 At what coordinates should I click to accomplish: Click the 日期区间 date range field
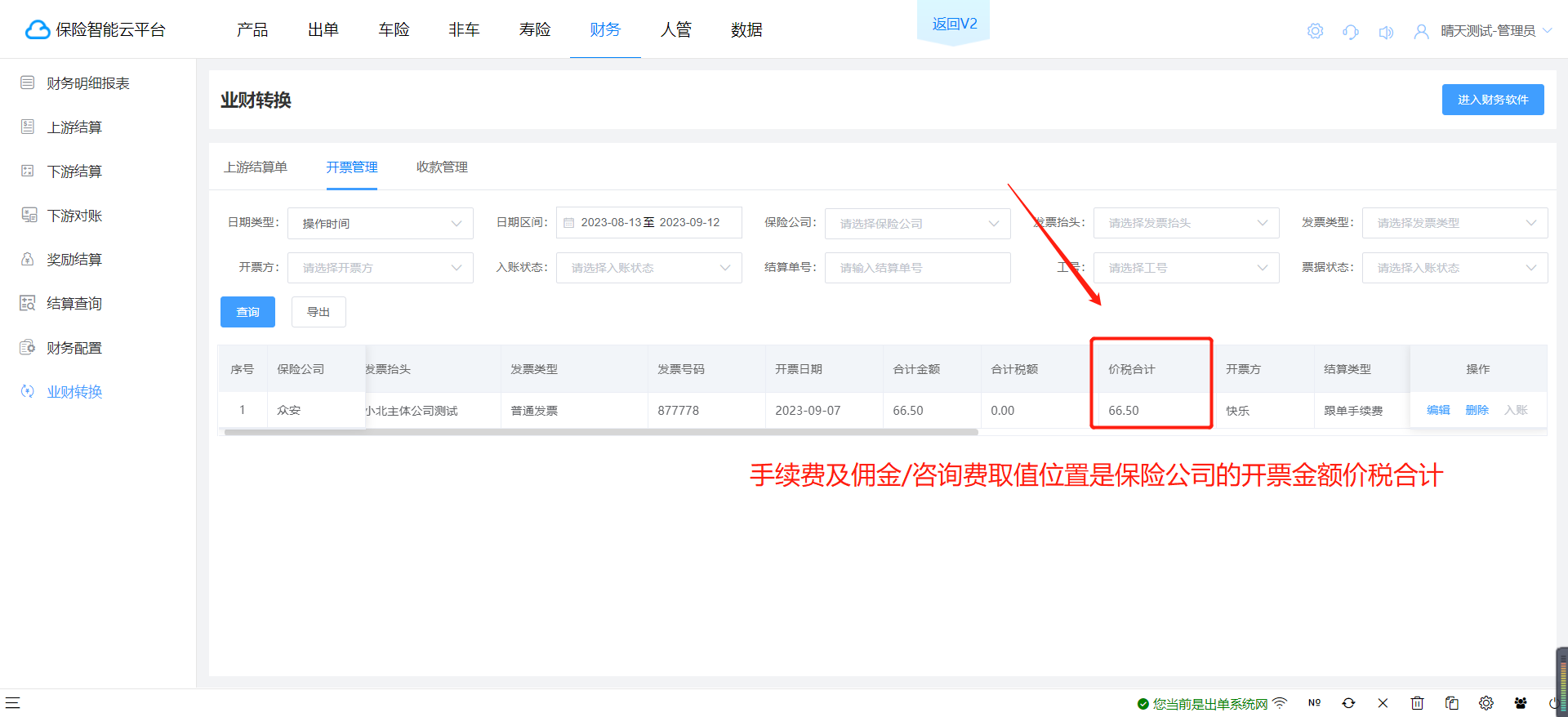click(649, 223)
